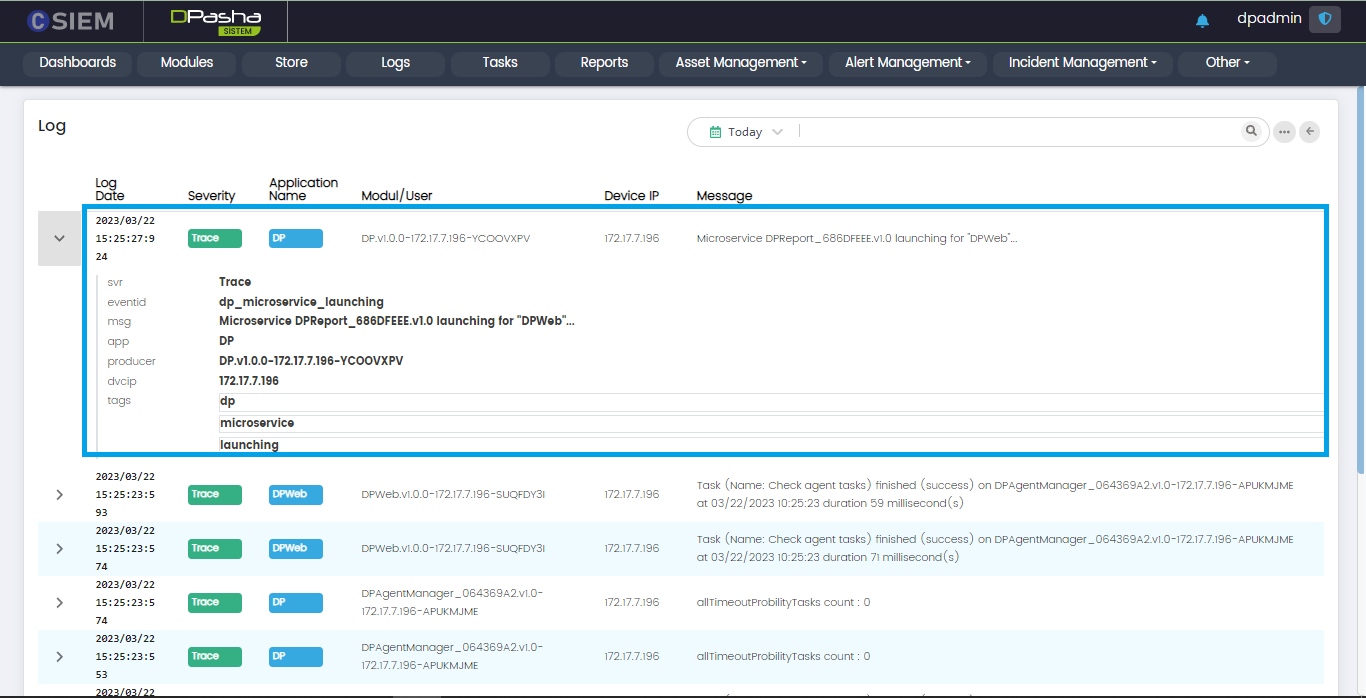The height and width of the screenshot is (698, 1366).
Task: Click inside the log search field
Action: click(x=1020, y=132)
